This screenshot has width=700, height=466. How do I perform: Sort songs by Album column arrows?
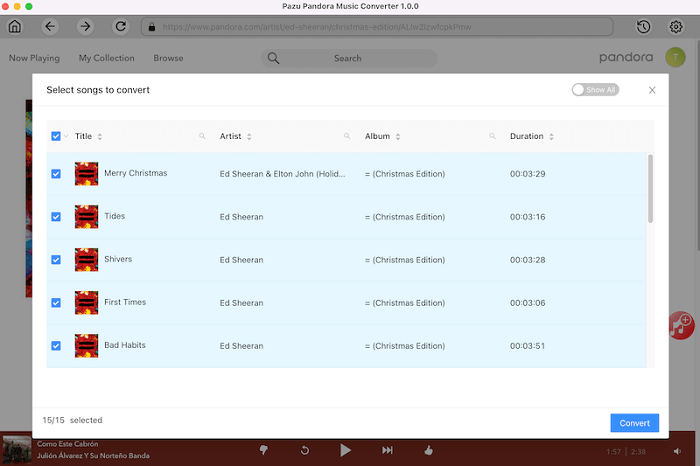pos(397,136)
